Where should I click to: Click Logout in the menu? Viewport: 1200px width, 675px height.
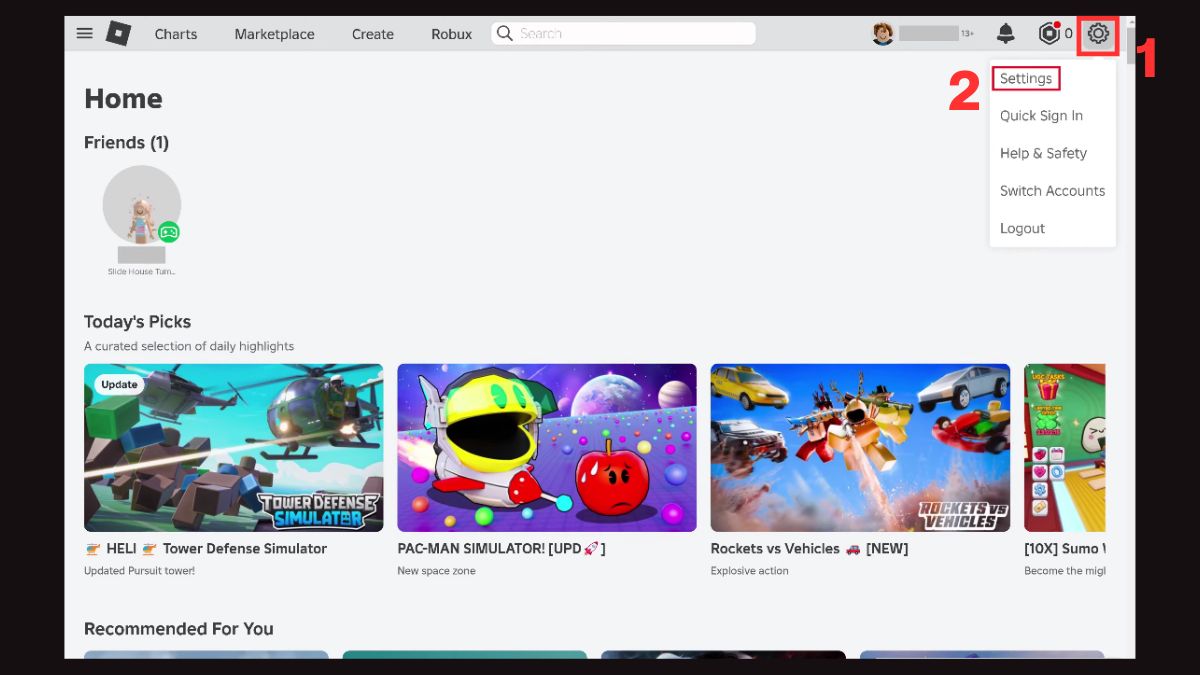click(1022, 228)
